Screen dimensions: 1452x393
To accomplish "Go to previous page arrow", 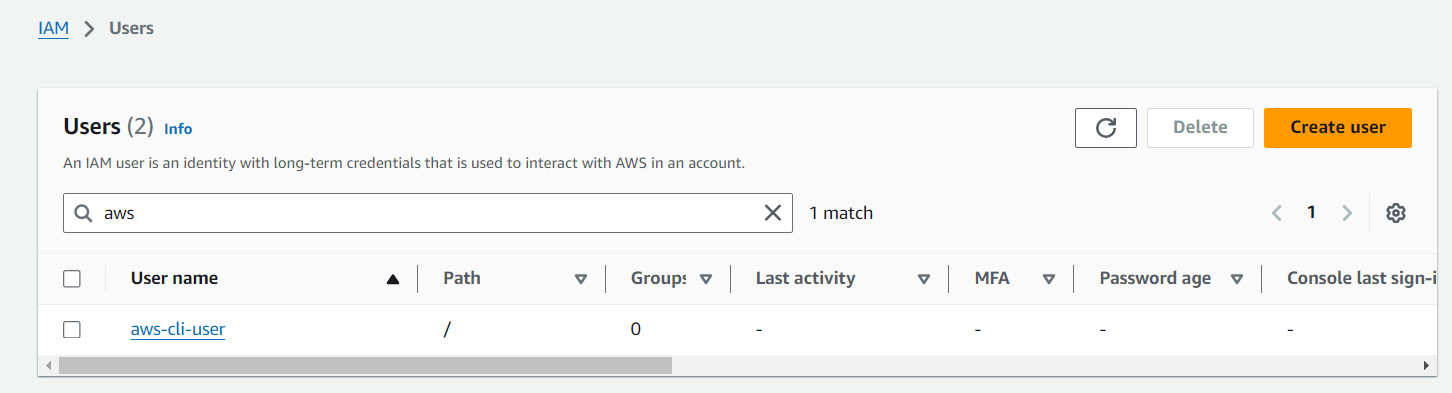I will [x=1277, y=213].
